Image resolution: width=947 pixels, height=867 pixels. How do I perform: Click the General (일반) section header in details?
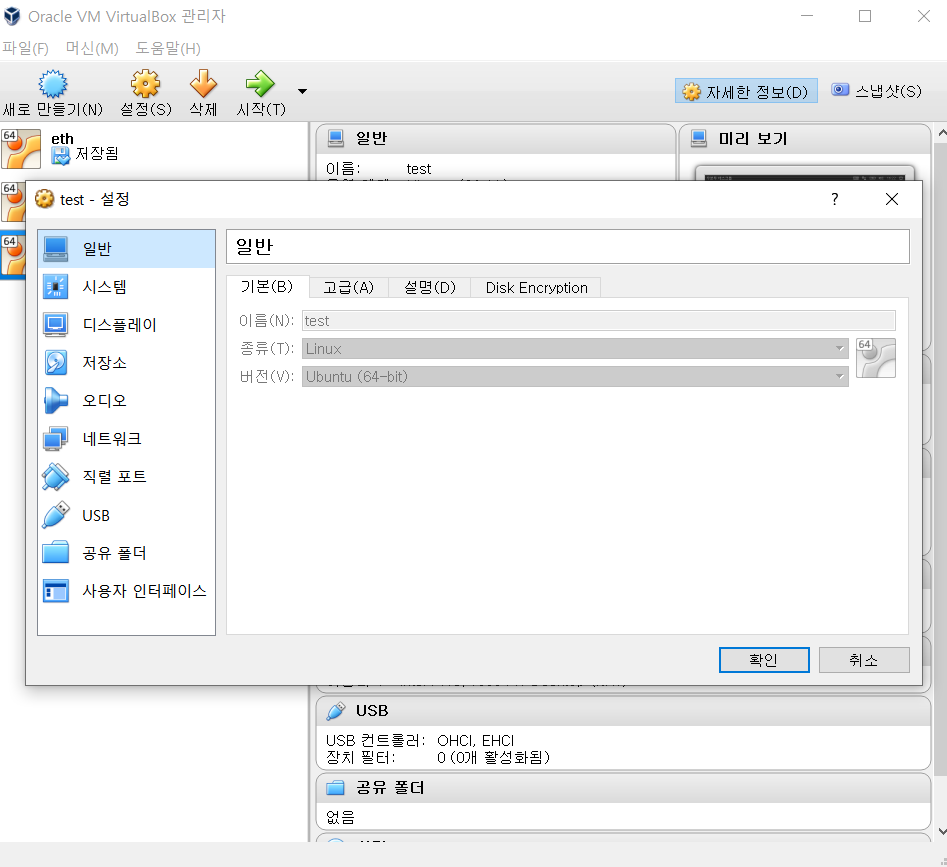pos(495,138)
